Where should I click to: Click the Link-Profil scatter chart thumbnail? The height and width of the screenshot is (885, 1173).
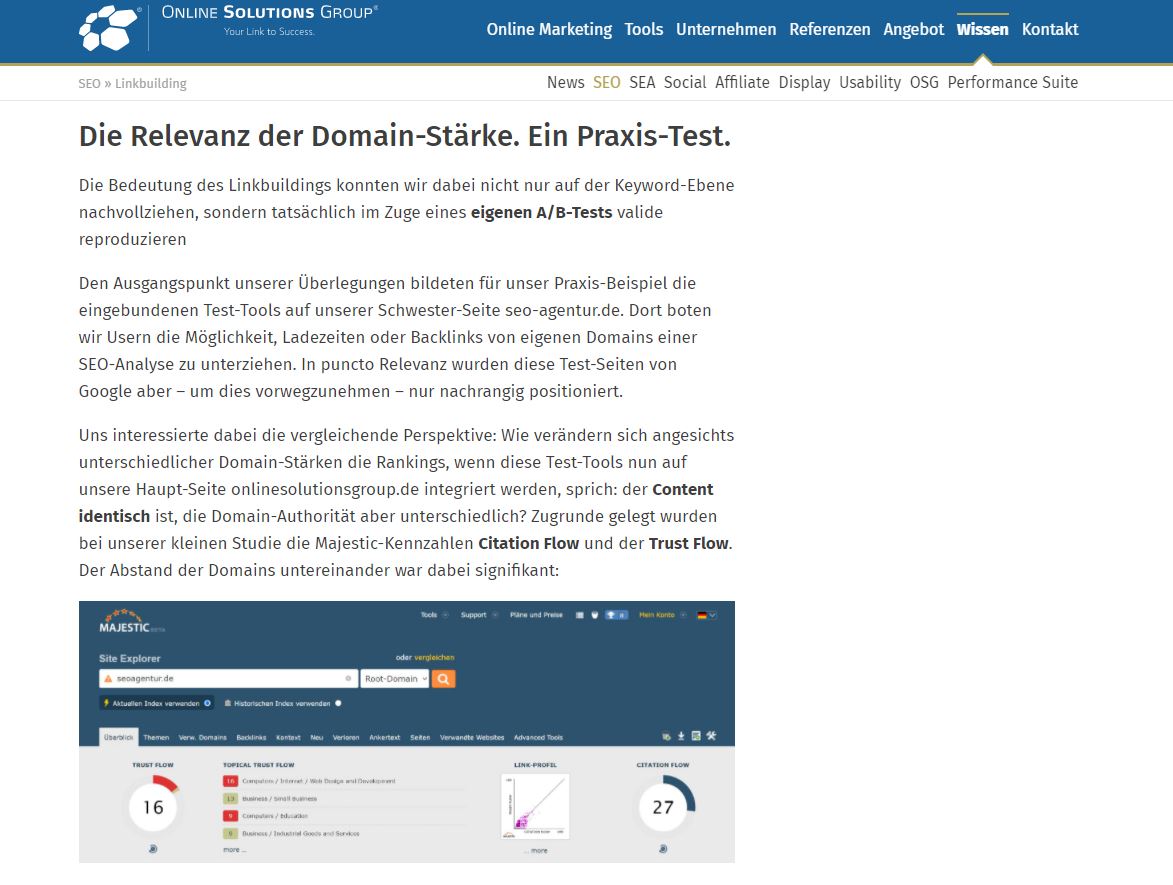coord(535,806)
